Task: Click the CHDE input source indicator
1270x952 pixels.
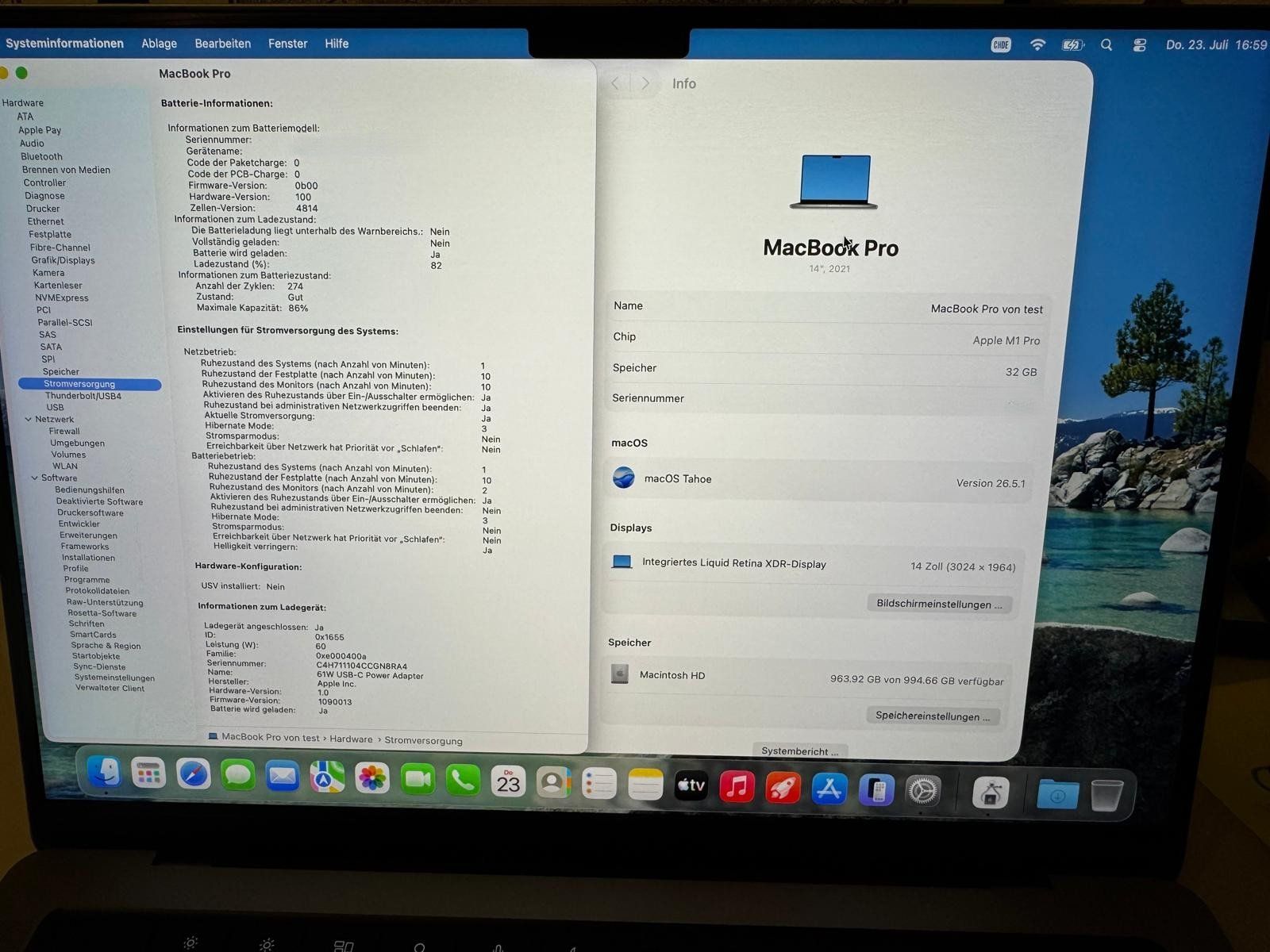Action: coord(1001,44)
